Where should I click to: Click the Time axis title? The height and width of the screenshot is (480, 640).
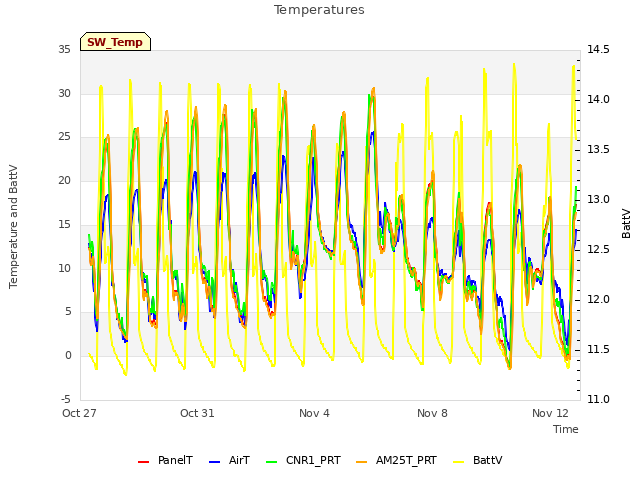point(566,429)
